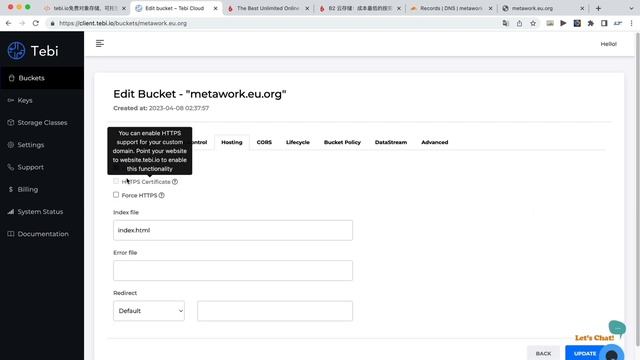The image size is (640, 360).
Task: Open Storage Classes in the sidebar
Action: pyautogui.click(x=42, y=122)
